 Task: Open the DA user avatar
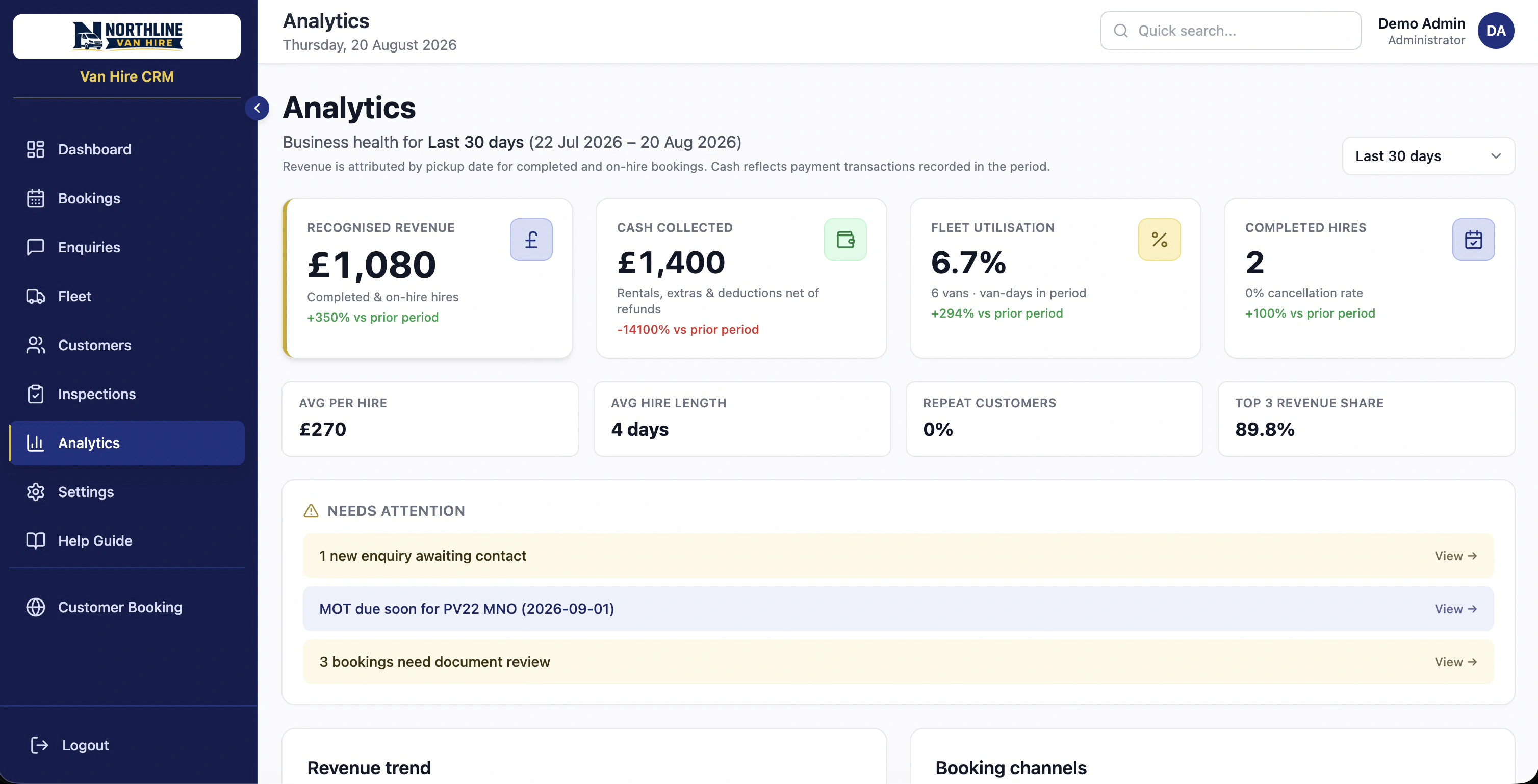[1496, 31]
